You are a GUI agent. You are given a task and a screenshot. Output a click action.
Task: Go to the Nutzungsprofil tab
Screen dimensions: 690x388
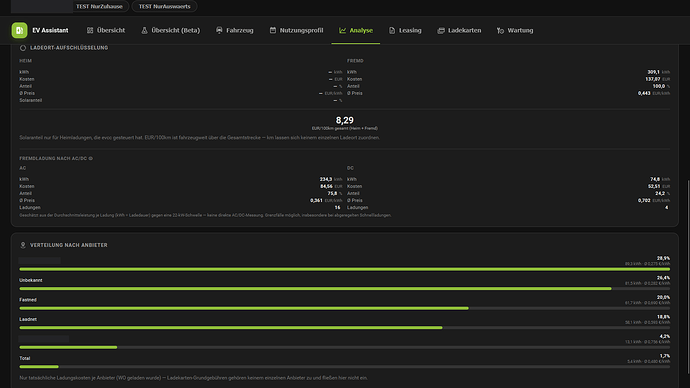296,30
